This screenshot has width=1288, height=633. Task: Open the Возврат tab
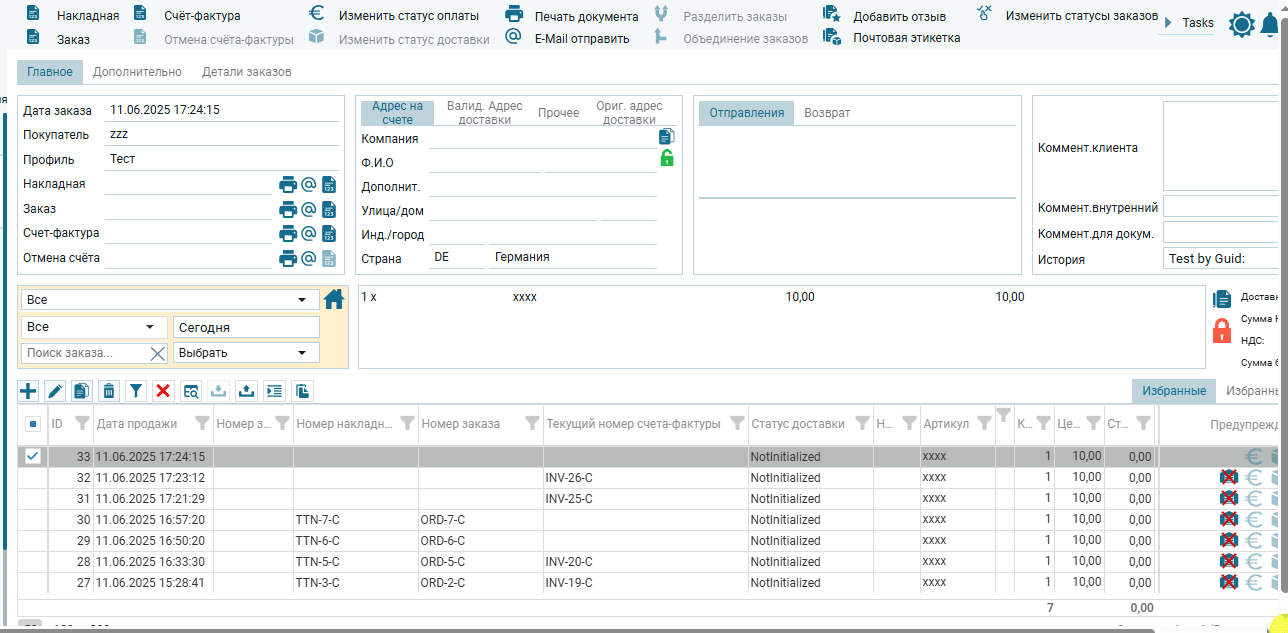pos(827,113)
